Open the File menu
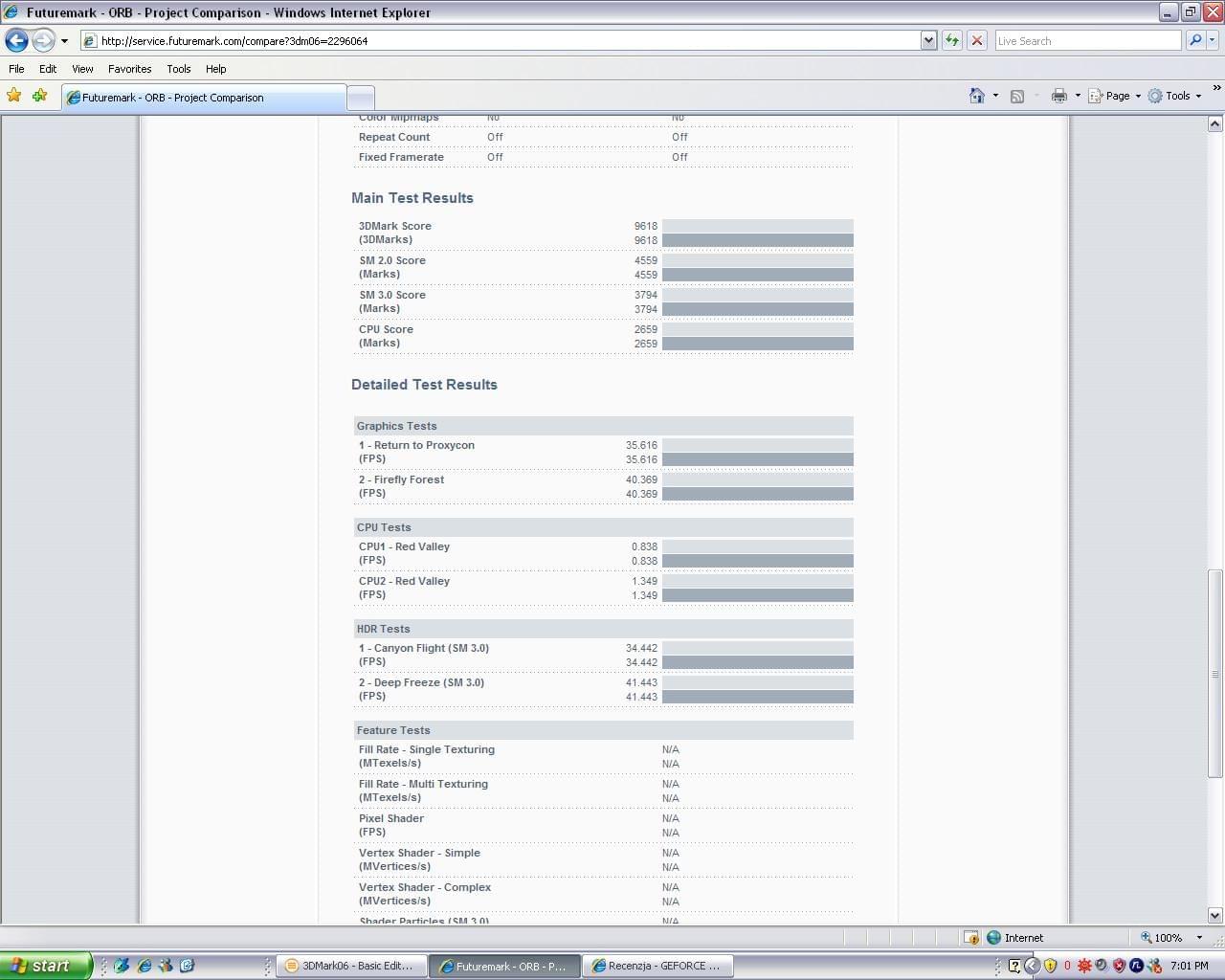The width and height of the screenshot is (1225, 980). (x=16, y=69)
